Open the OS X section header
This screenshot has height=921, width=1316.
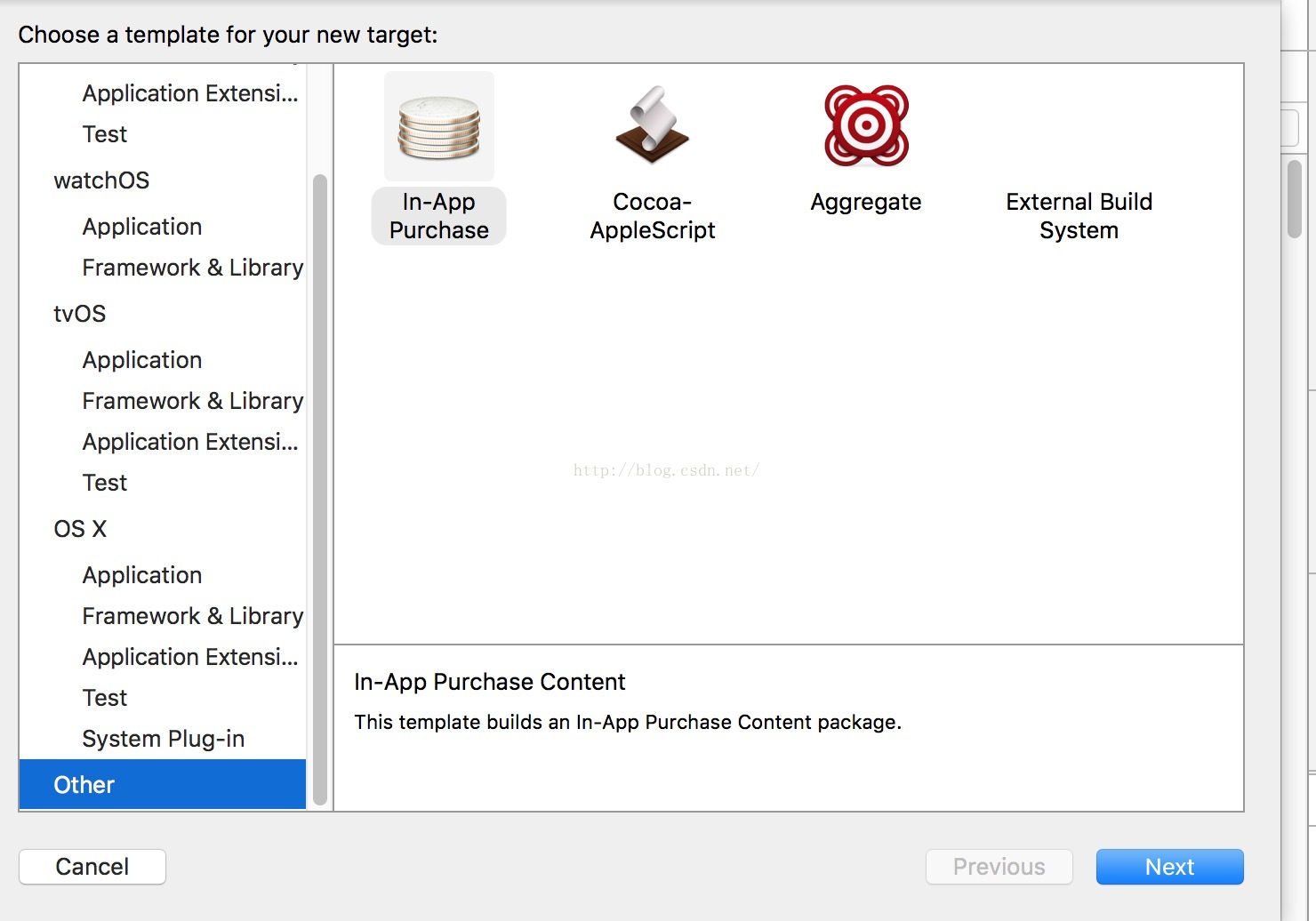80,529
